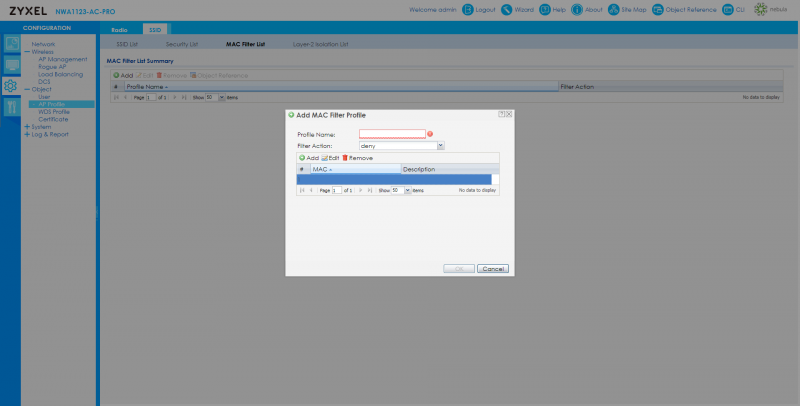Open Certificate in the tree
This screenshot has width=800, height=406.
(53, 119)
